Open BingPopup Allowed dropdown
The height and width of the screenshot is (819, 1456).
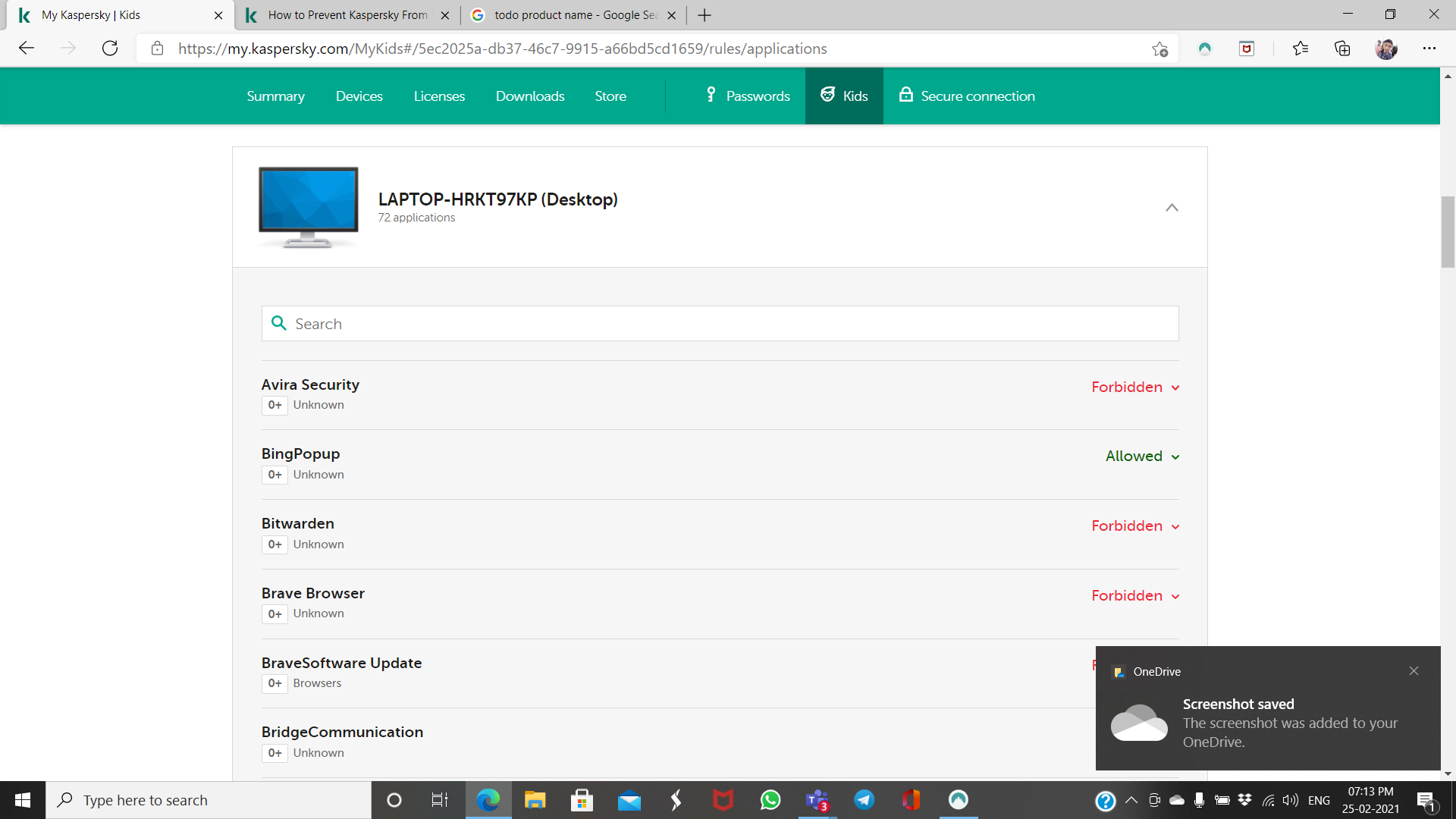click(1142, 456)
